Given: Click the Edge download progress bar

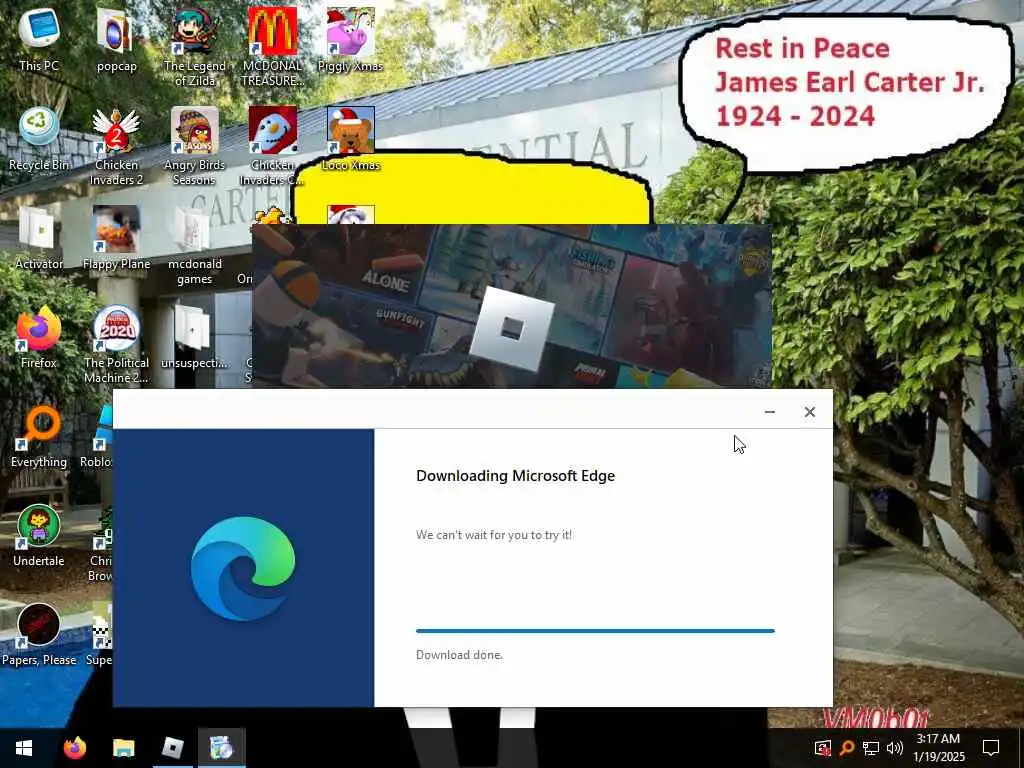Looking at the screenshot, I should (x=595, y=631).
